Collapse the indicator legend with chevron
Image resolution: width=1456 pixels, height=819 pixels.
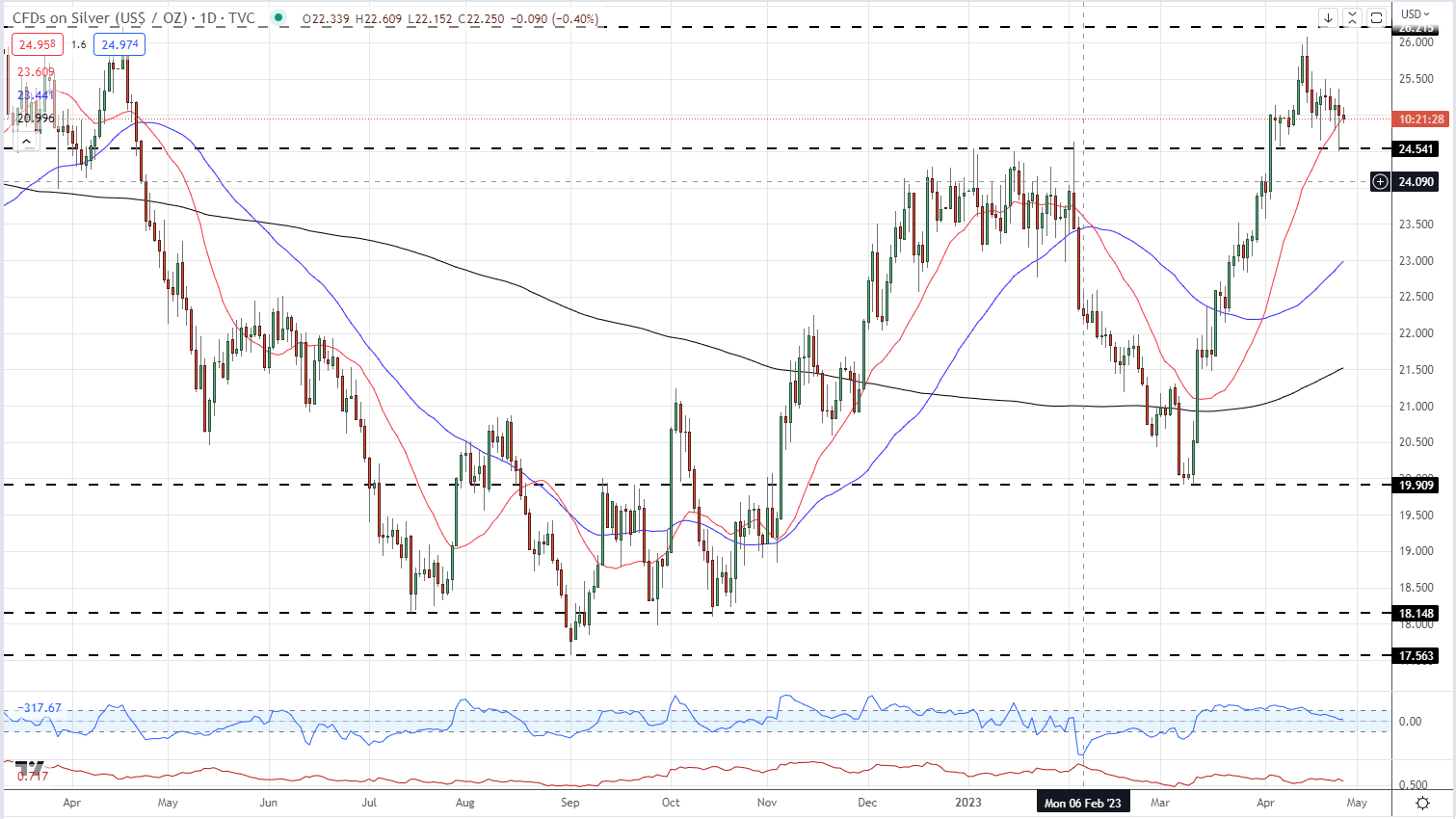pyautogui.click(x=26, y=141)
